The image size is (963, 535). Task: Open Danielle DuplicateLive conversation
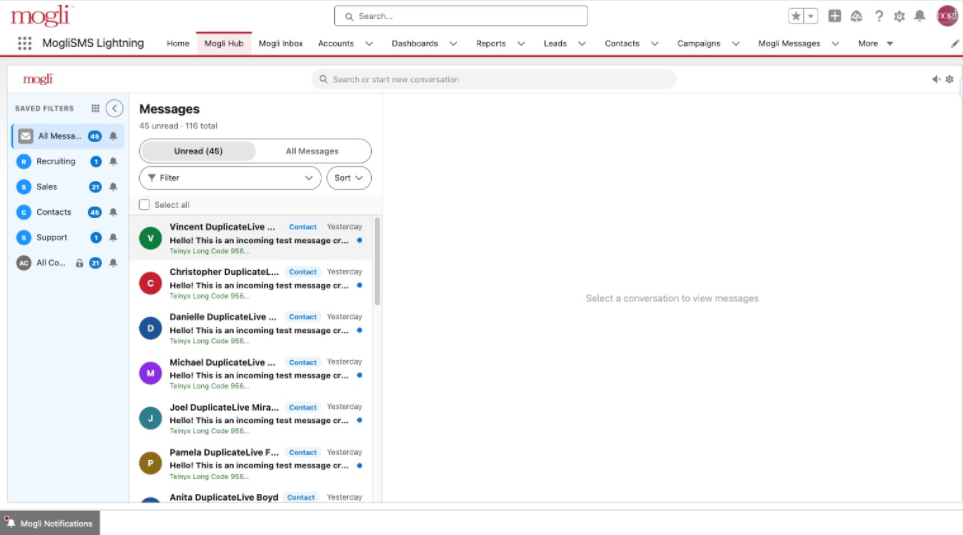252,328
